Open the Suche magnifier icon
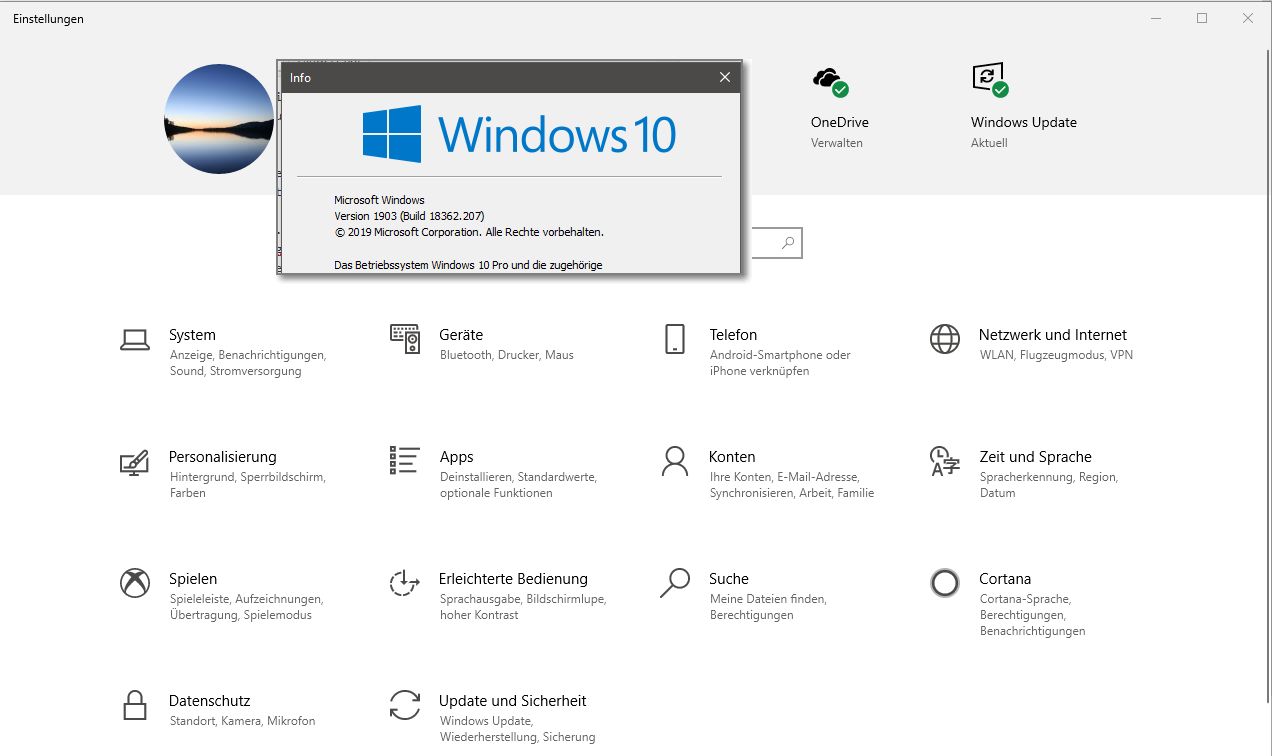This screenshot has width=1272, height=756. click(x=675, y=583)
